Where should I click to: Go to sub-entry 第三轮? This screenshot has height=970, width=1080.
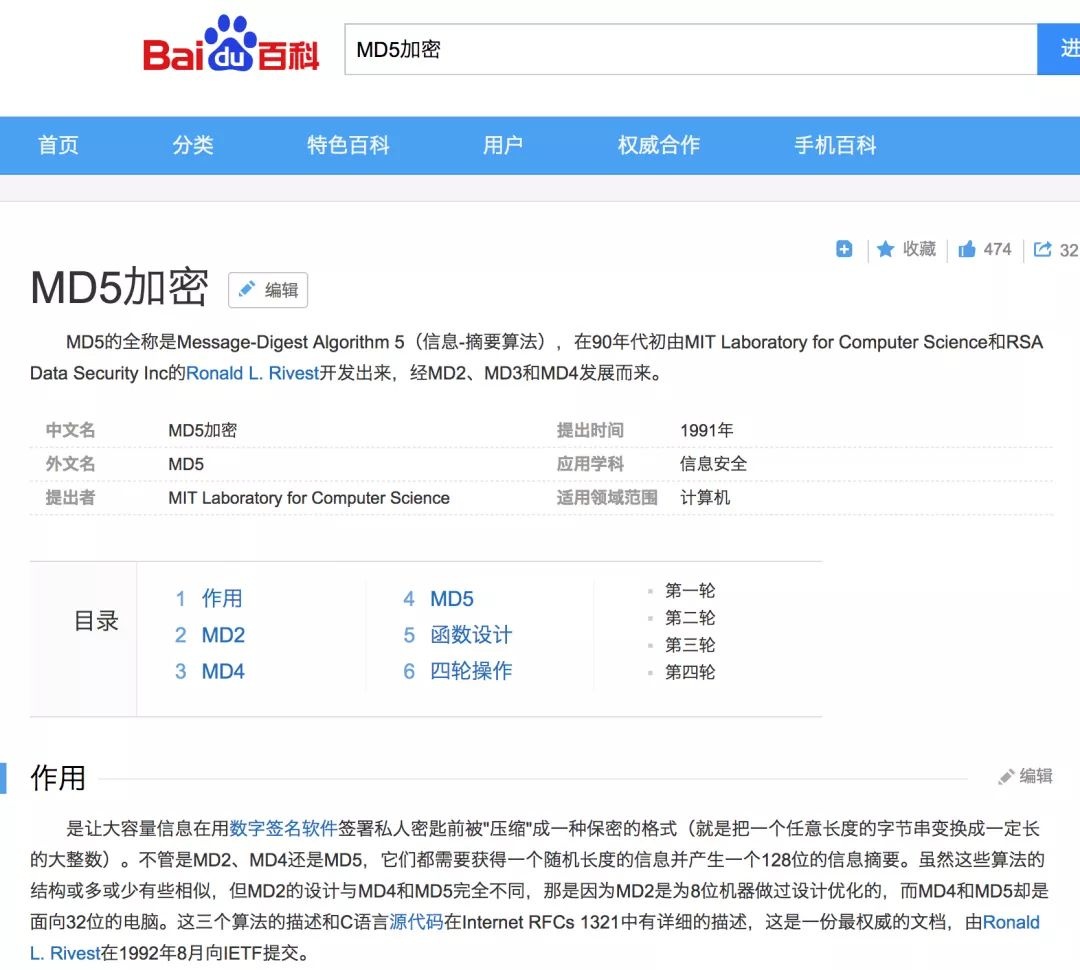pos(689,645)
